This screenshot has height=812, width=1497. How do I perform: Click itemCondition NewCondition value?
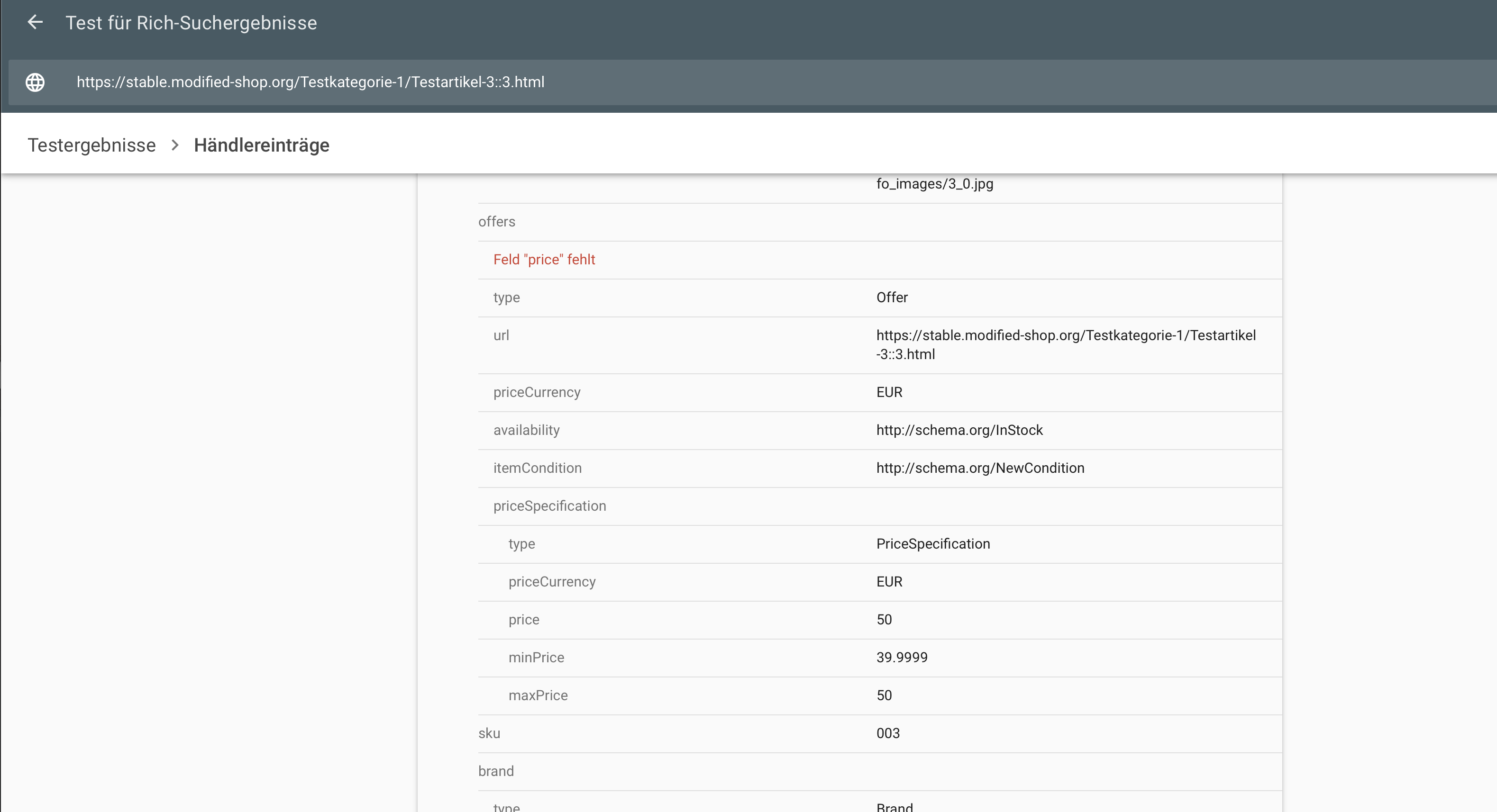click(x=980, y=468)
